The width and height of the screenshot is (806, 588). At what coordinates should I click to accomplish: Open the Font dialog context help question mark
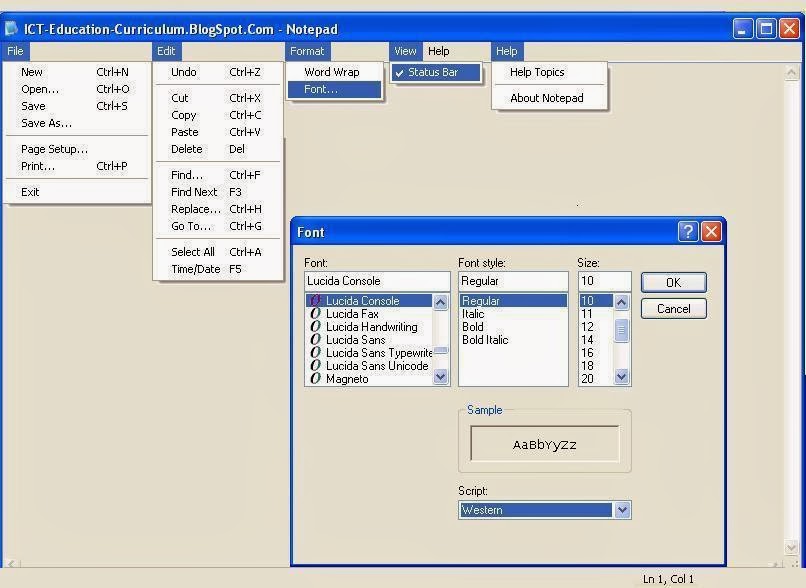click(688, 231)
